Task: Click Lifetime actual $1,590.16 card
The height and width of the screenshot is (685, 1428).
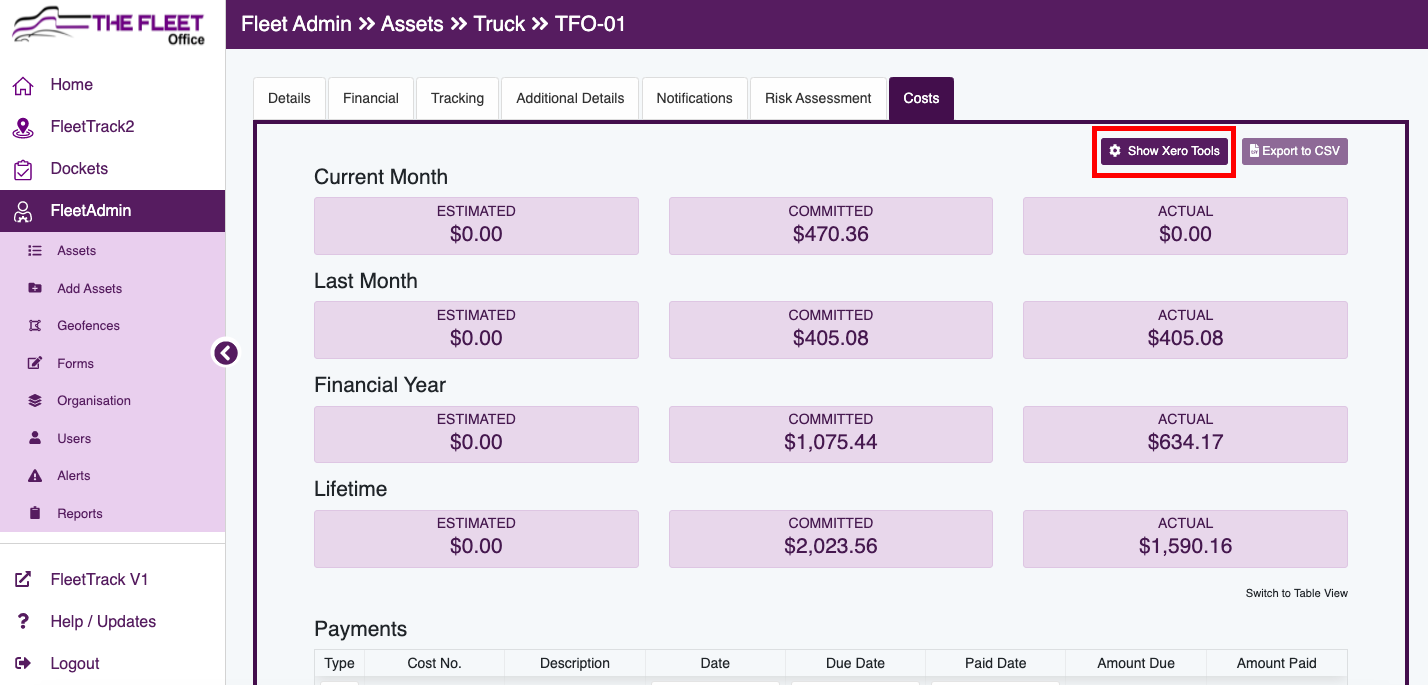Action: (1185, 538)
